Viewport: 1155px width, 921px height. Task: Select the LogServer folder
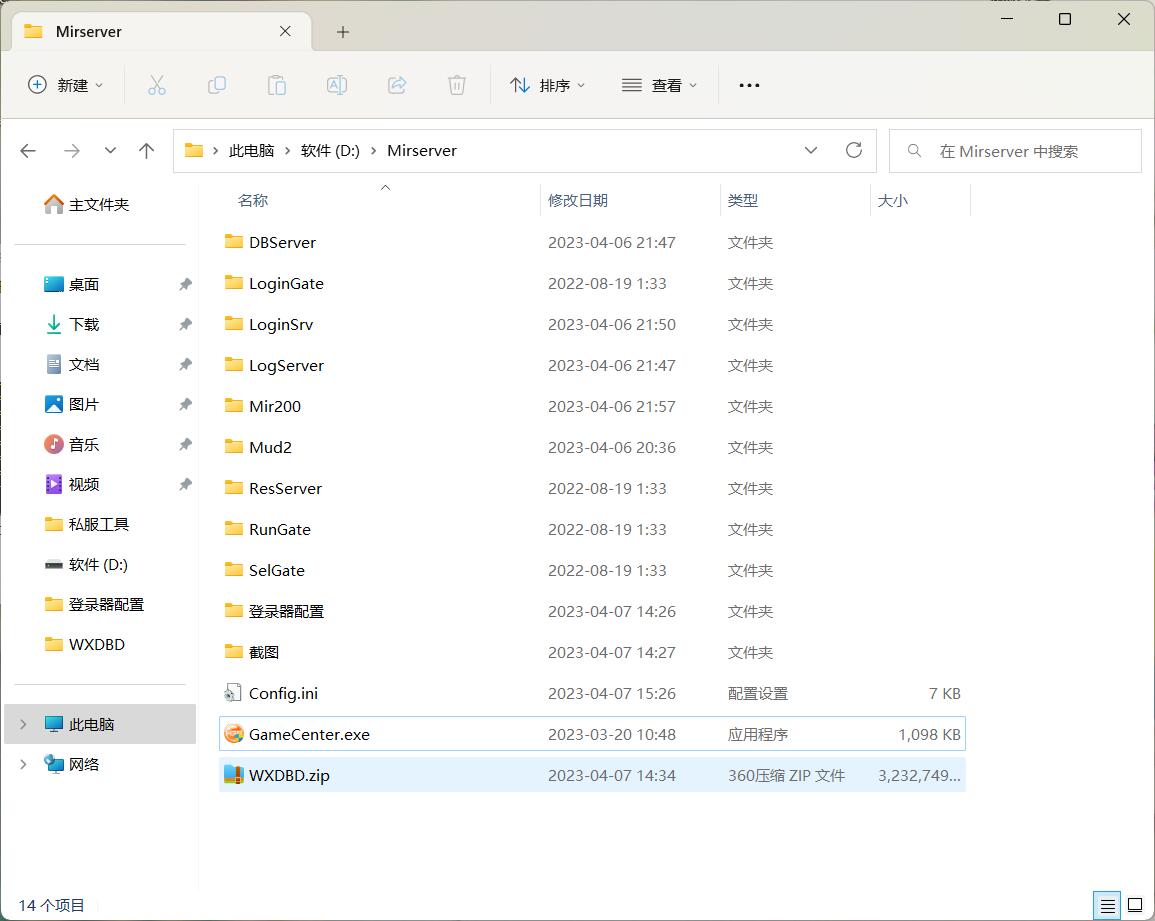[591, 365]
